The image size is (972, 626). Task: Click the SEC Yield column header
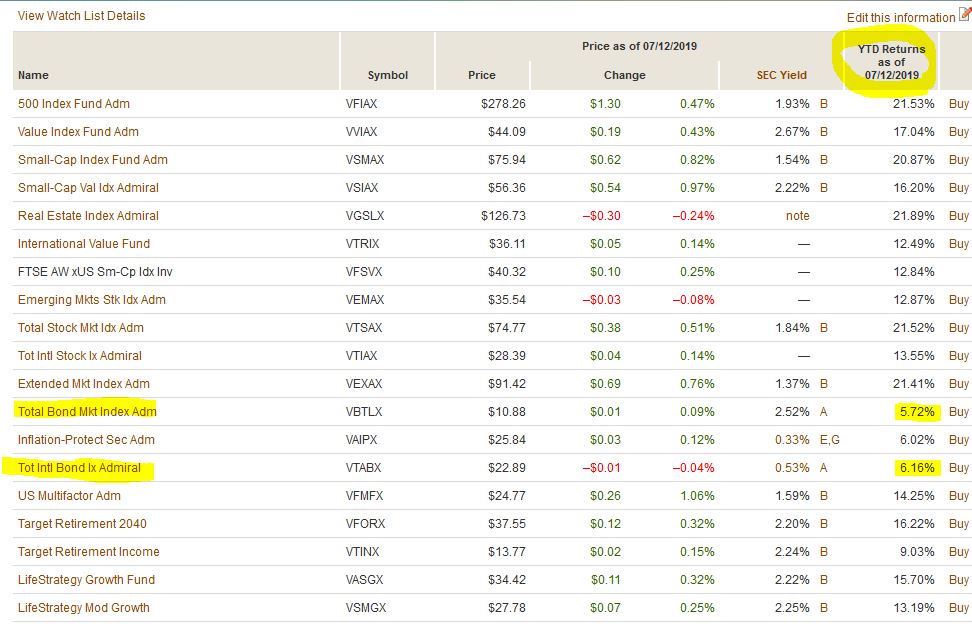click(781, 75)
